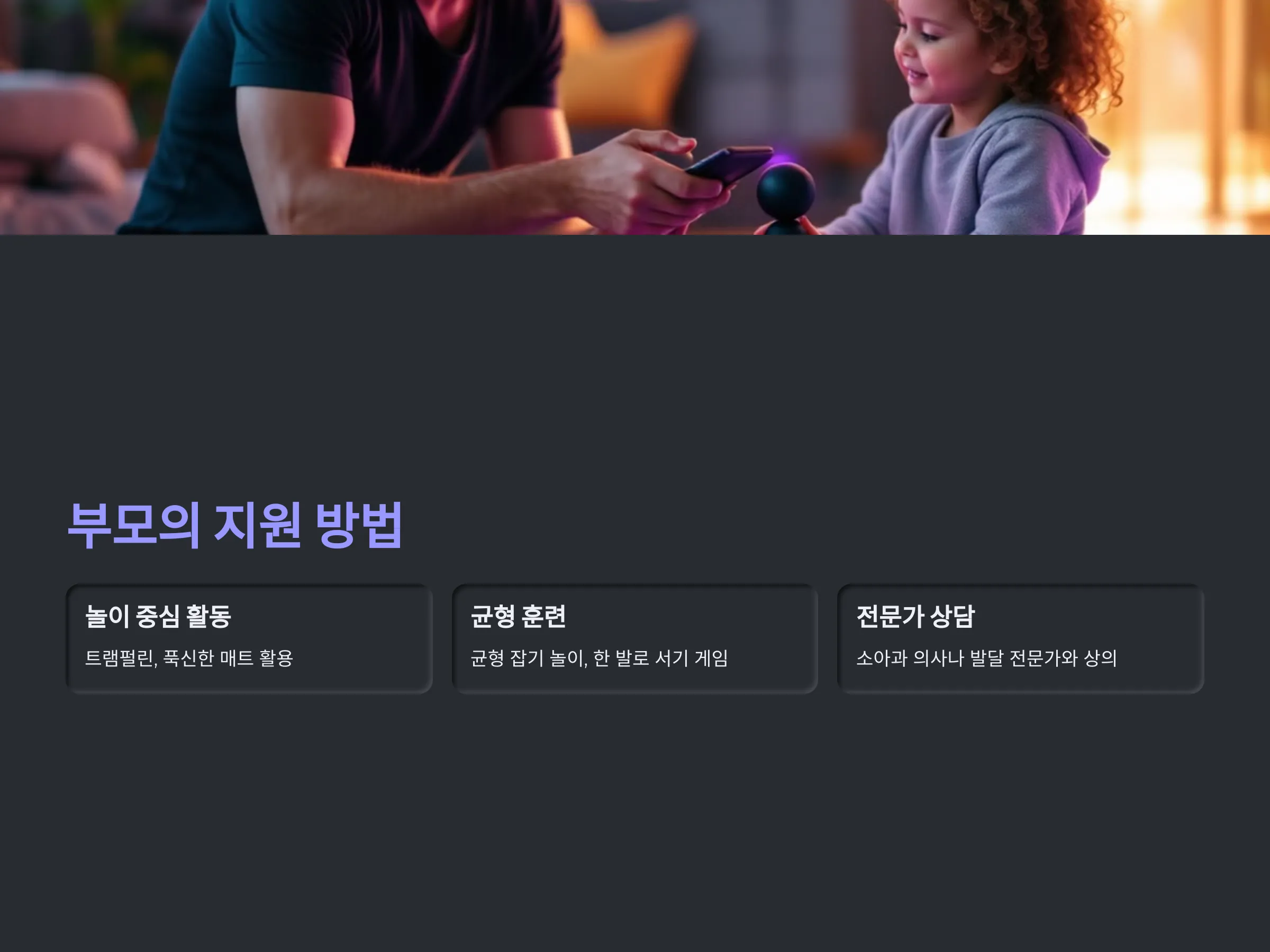
Task: Select the 놀이 중심 활동 card title
Action: pos(158,616)
